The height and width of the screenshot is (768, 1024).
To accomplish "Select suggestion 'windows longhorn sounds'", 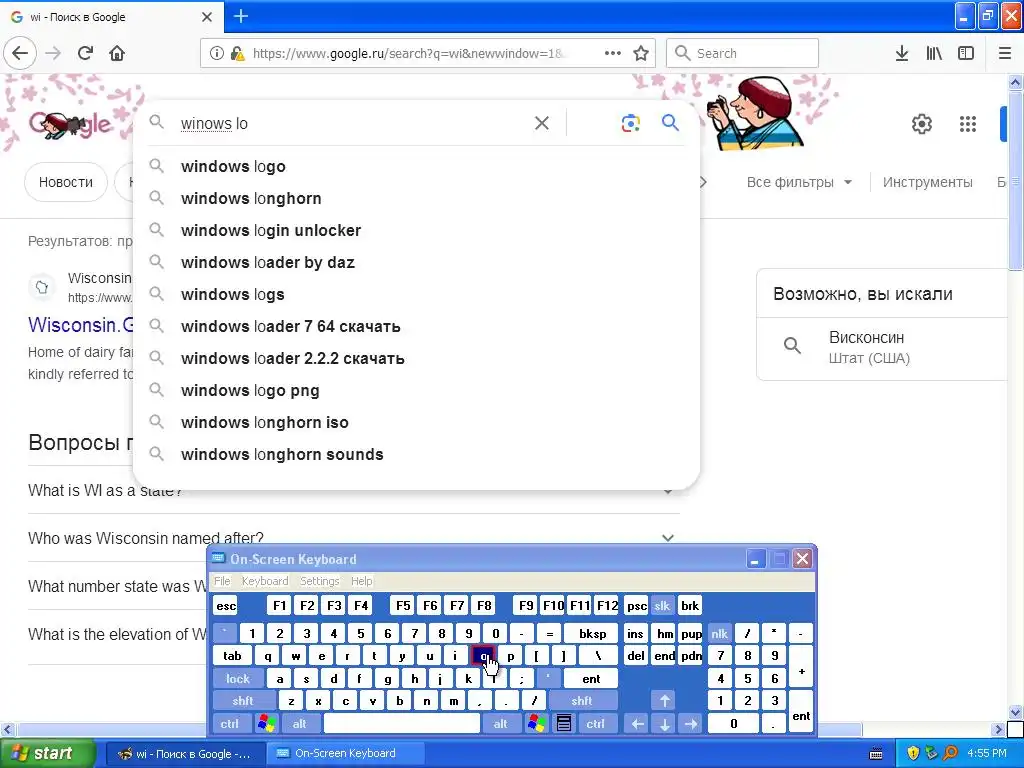I will point(416,455).
